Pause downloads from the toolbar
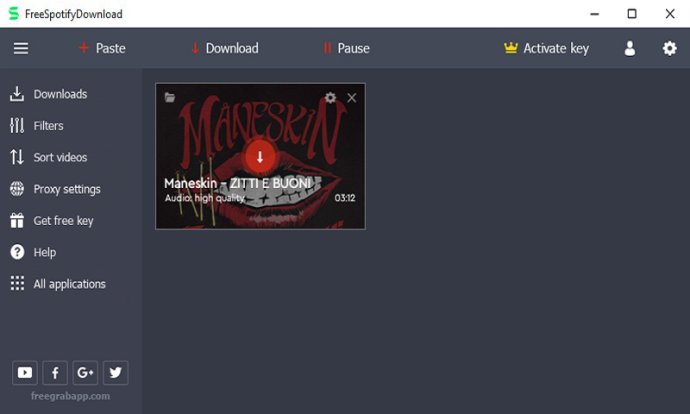The width and height of the screenshot is (690, 414). click(346, 48)
